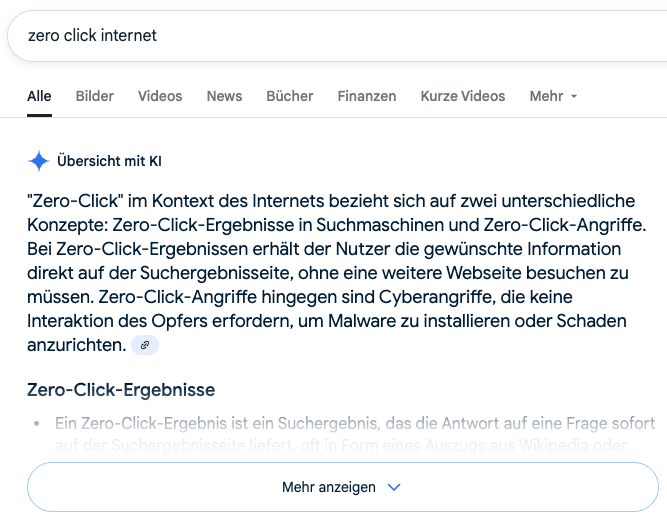Switch to the Bilder tab
667x524 pixels.
coord(94,96)
